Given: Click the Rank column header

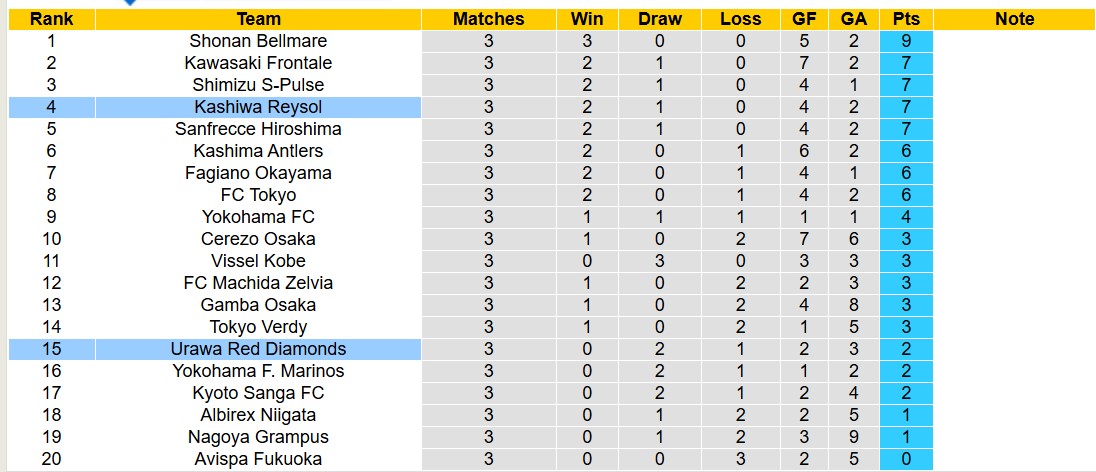Looking at the screenshot, I should [51, 19].
